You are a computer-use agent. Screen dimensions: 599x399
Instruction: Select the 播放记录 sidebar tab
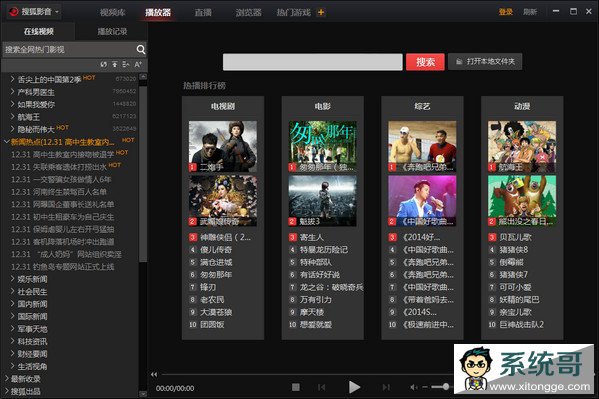112,31
